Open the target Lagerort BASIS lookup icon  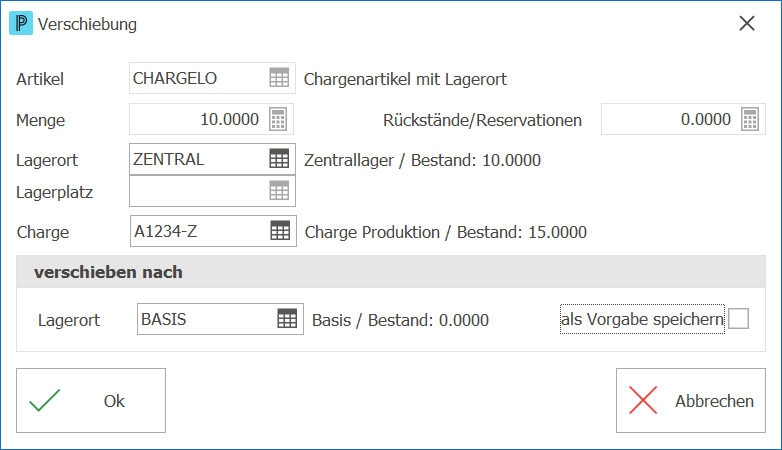287,319
